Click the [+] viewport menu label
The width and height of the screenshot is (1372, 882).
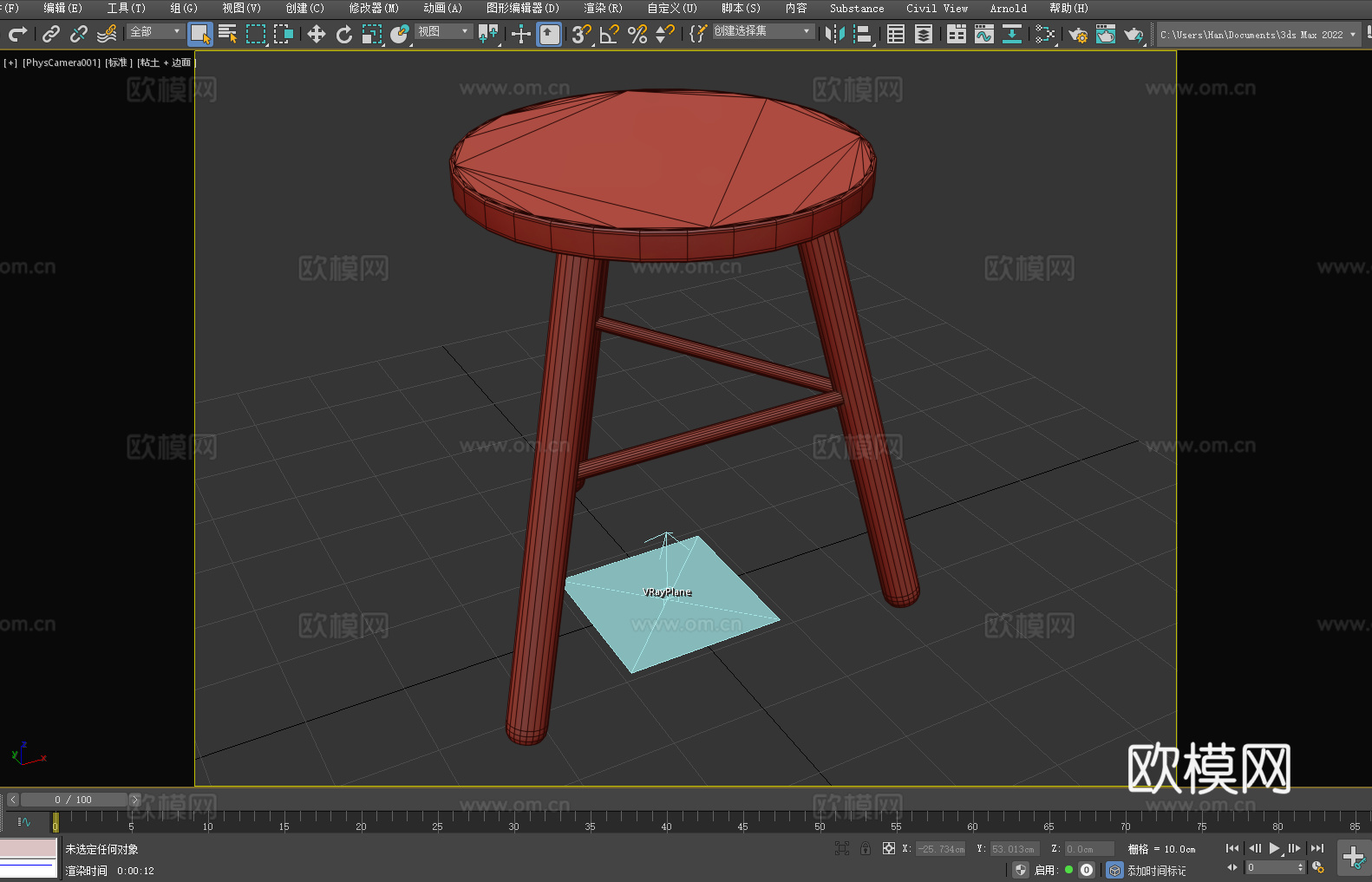[10, 62]
